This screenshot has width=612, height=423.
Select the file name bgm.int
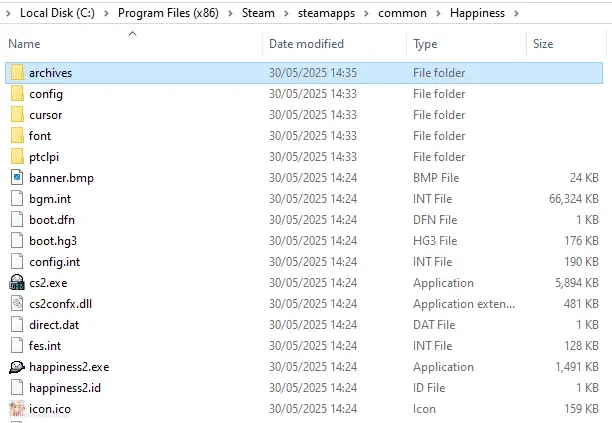point(50,199)
